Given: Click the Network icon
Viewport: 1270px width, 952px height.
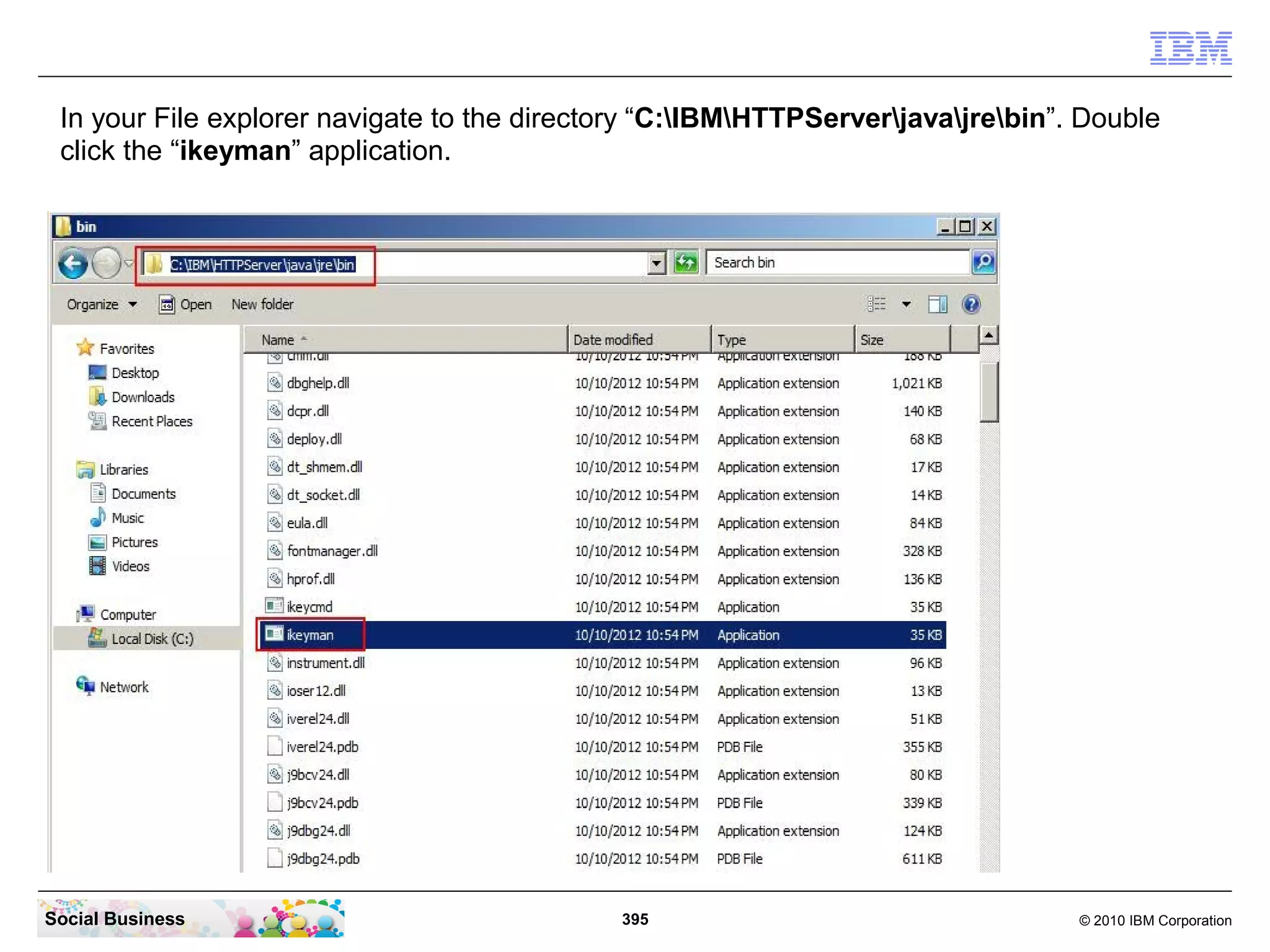Looking at the screenshot, I should point(85,685).
